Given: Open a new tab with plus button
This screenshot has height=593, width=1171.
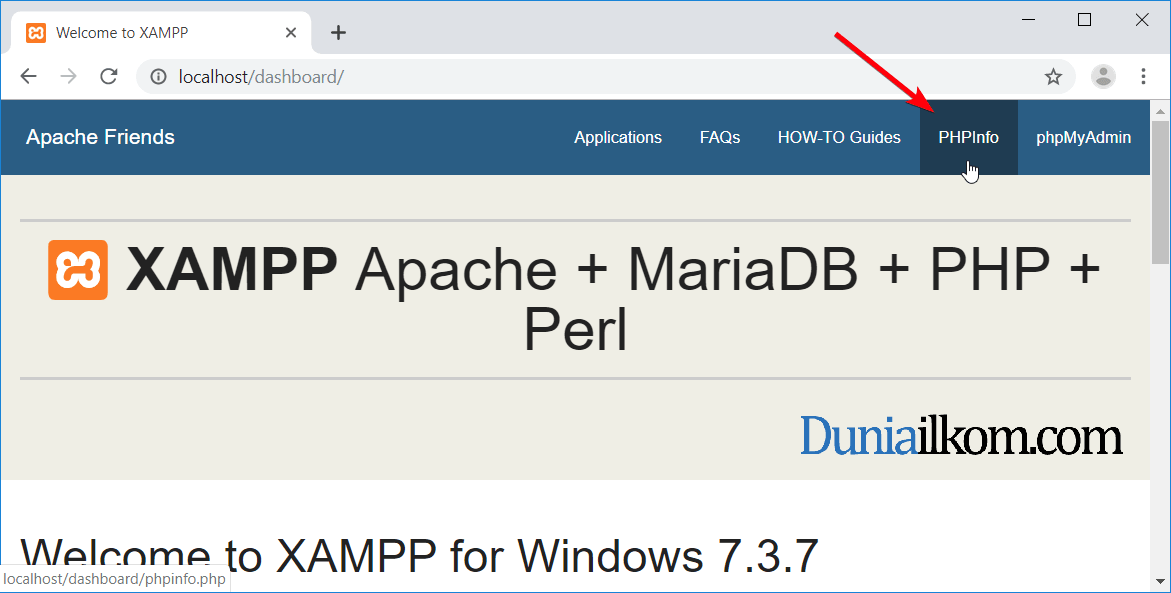Looking at the screenshot, I should coord(338,32).
